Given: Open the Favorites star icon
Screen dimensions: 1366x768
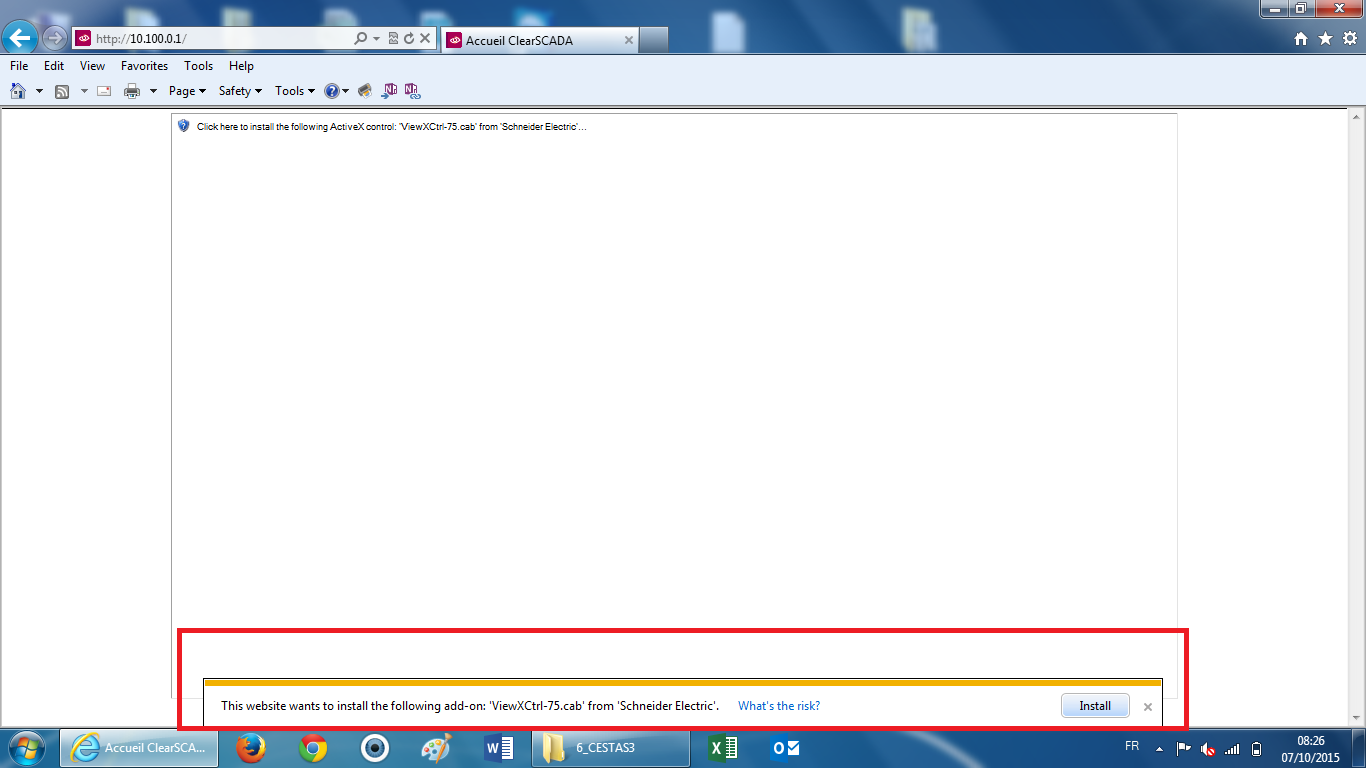Looking at the screenshot, I should (x=1325, y=39).
